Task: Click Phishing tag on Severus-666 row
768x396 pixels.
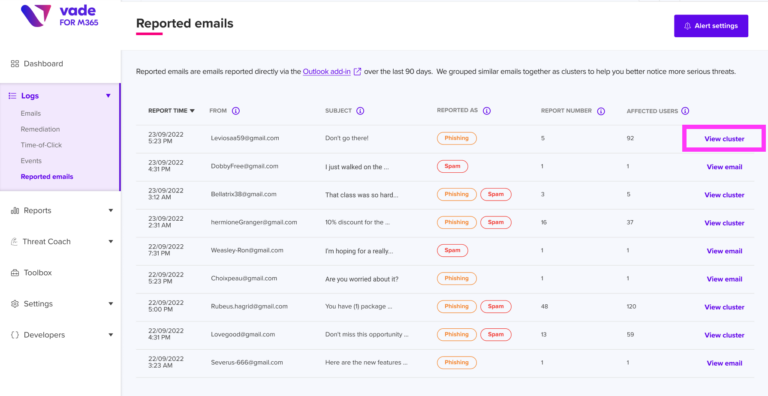Action: click(456, 363)
